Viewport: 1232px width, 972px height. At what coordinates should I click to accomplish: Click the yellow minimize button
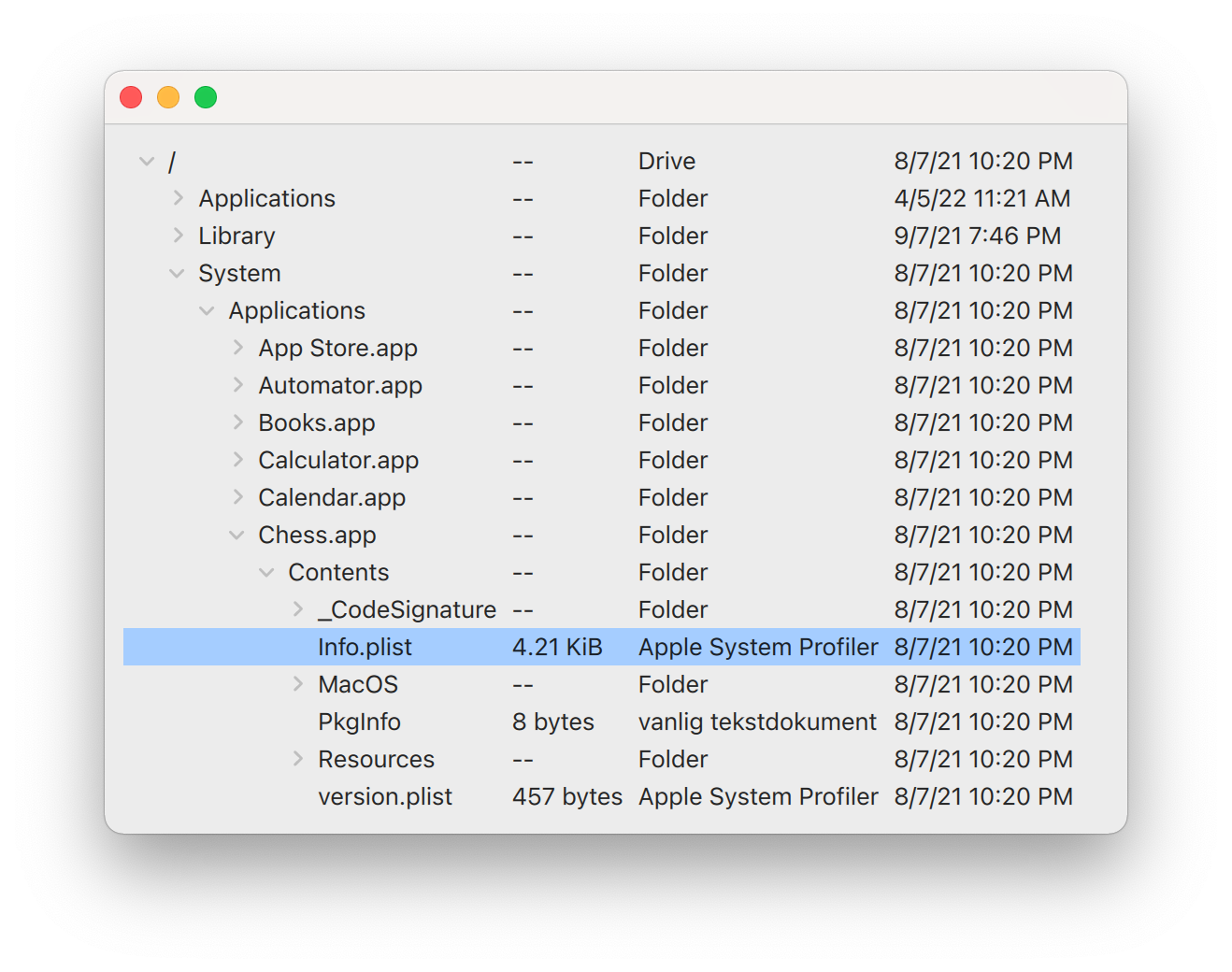point(168,96)
